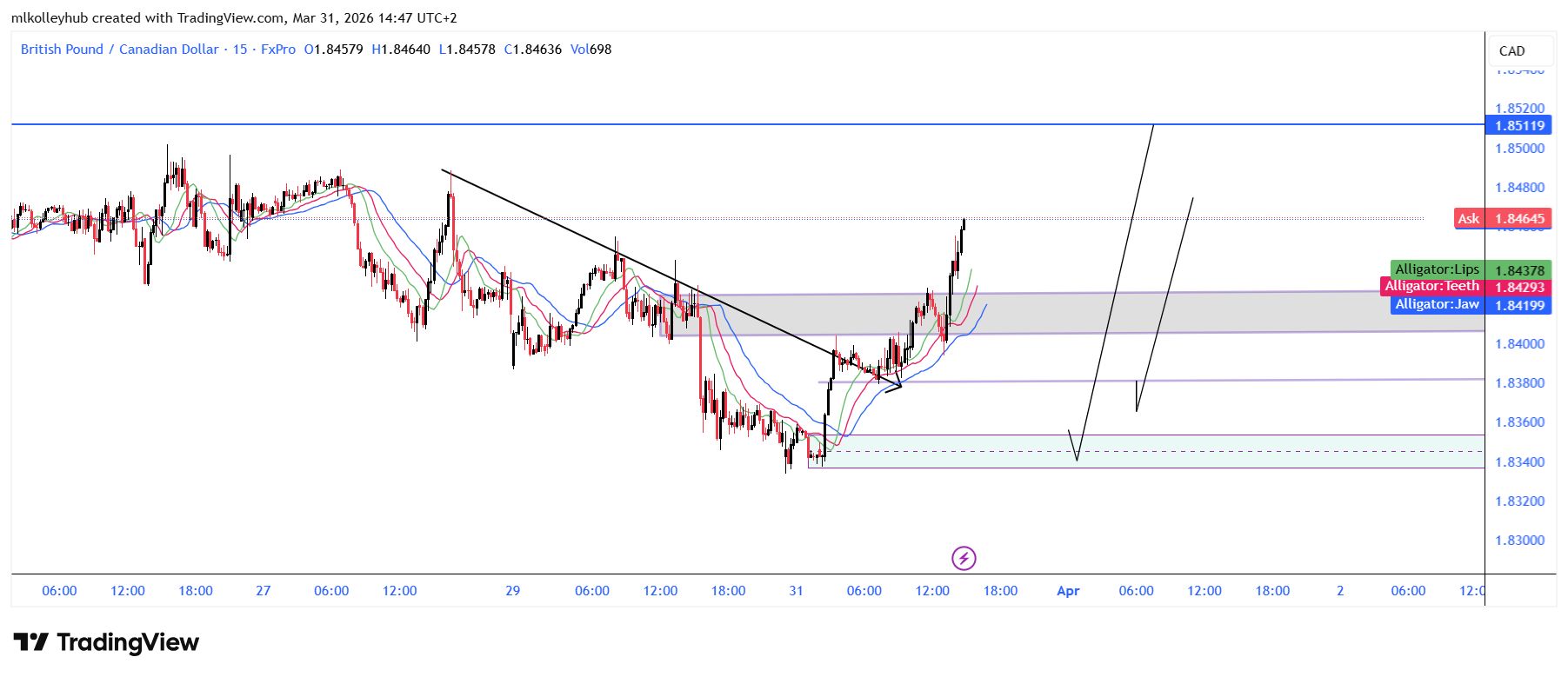Click the red Ask price label
1568x677 pixels.
[x=1468, y=219]
